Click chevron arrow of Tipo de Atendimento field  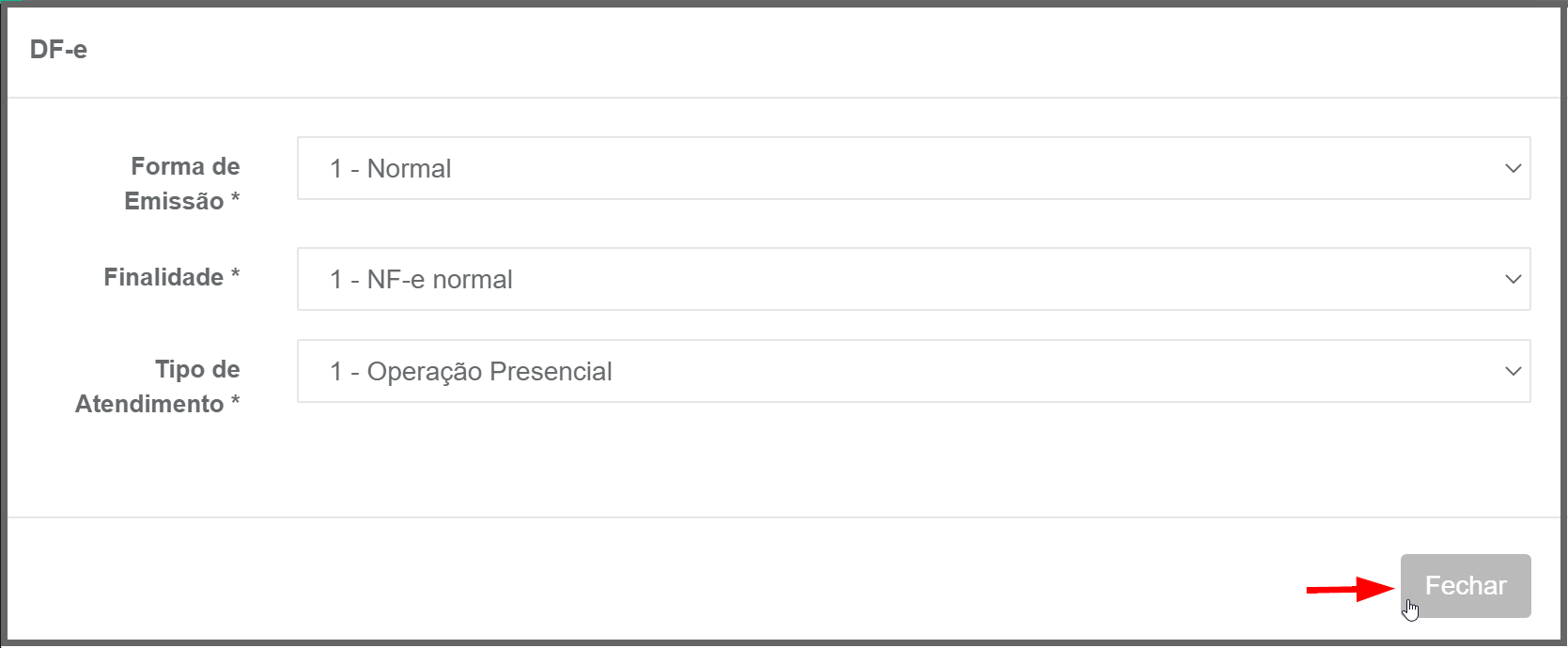tap(1513, 372)
